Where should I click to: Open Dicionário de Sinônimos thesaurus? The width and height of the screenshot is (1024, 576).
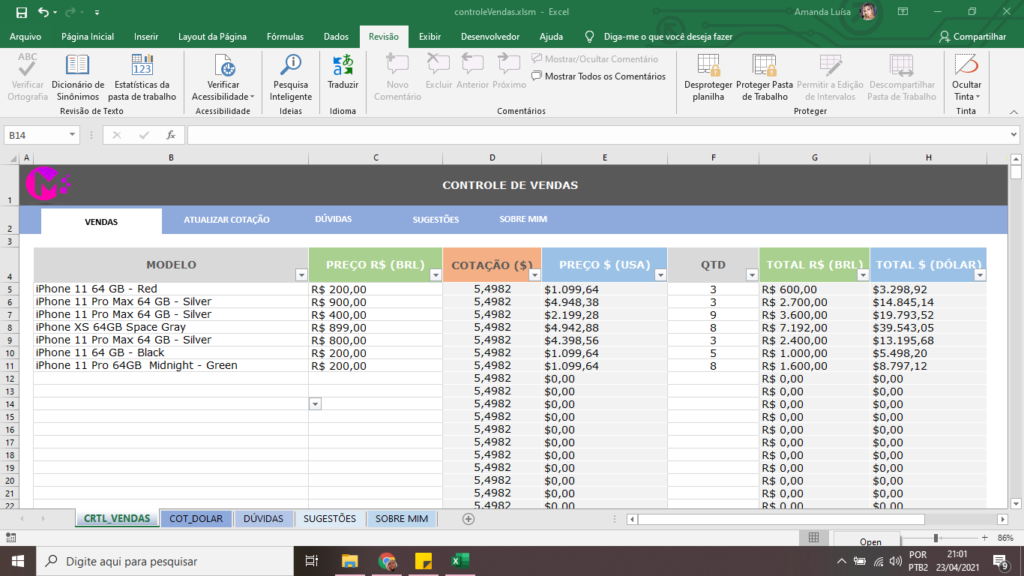tap(78, 77)
